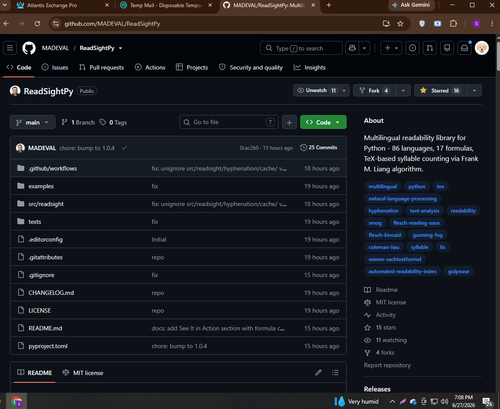Screen dimensions: 500x409
Task: Click the green commit status checkmark
Action: click(124, 148)
